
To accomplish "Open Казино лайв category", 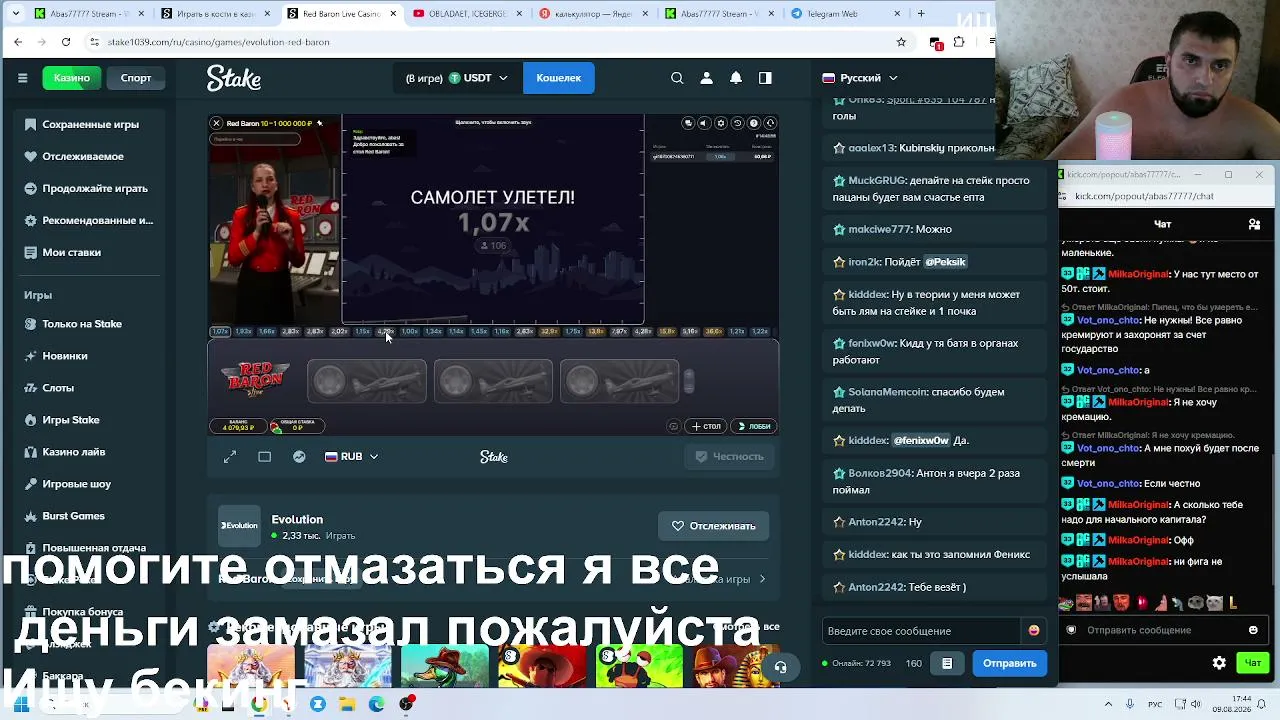I will click(x=74, y=452).
